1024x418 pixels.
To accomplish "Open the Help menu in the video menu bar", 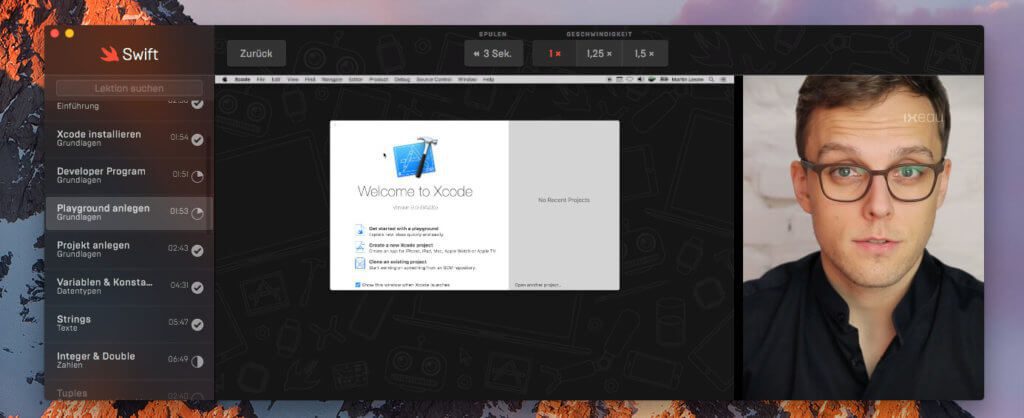I will click(x=488, y=79).
